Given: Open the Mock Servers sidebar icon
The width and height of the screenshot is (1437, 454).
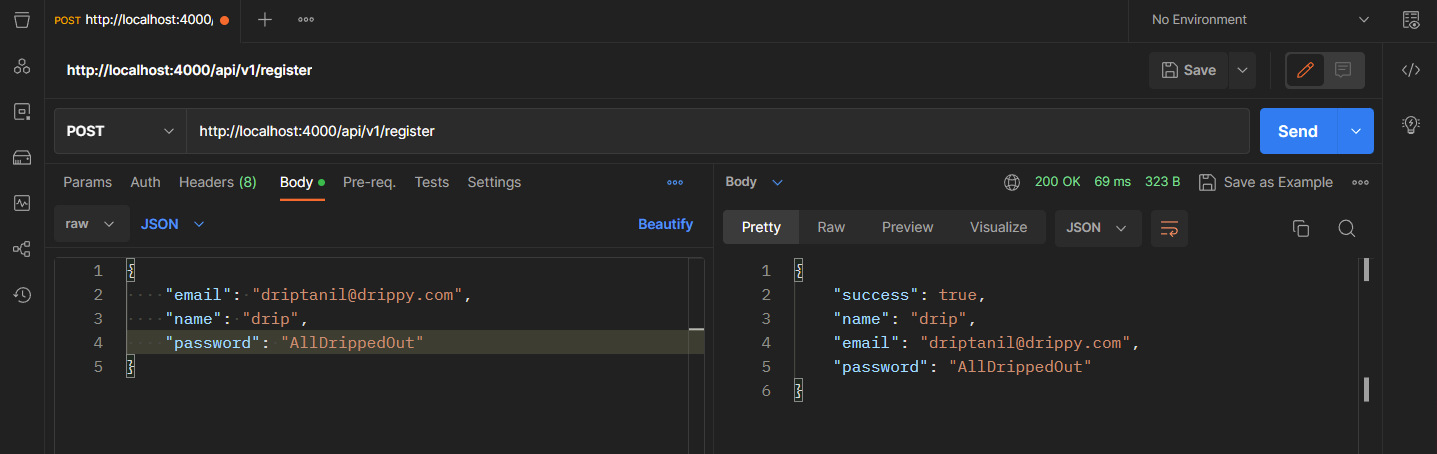Looking at the screenshot, I should [22, 157].
